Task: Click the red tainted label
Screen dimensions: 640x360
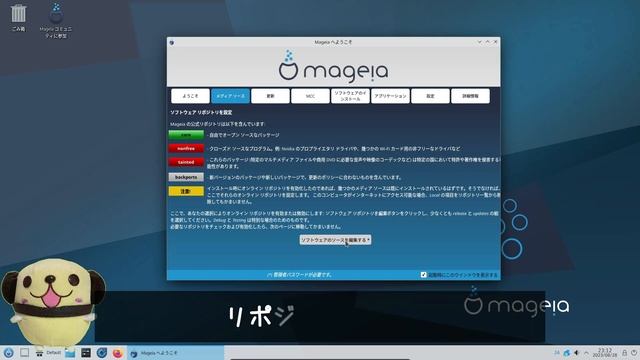Action: pyautogui.click(x=186, y=162)
